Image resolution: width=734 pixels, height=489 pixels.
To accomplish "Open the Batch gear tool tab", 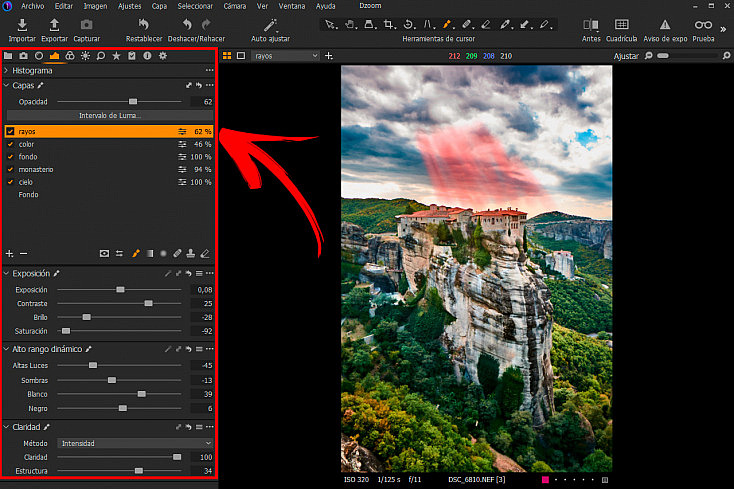I will pos(162,56).
